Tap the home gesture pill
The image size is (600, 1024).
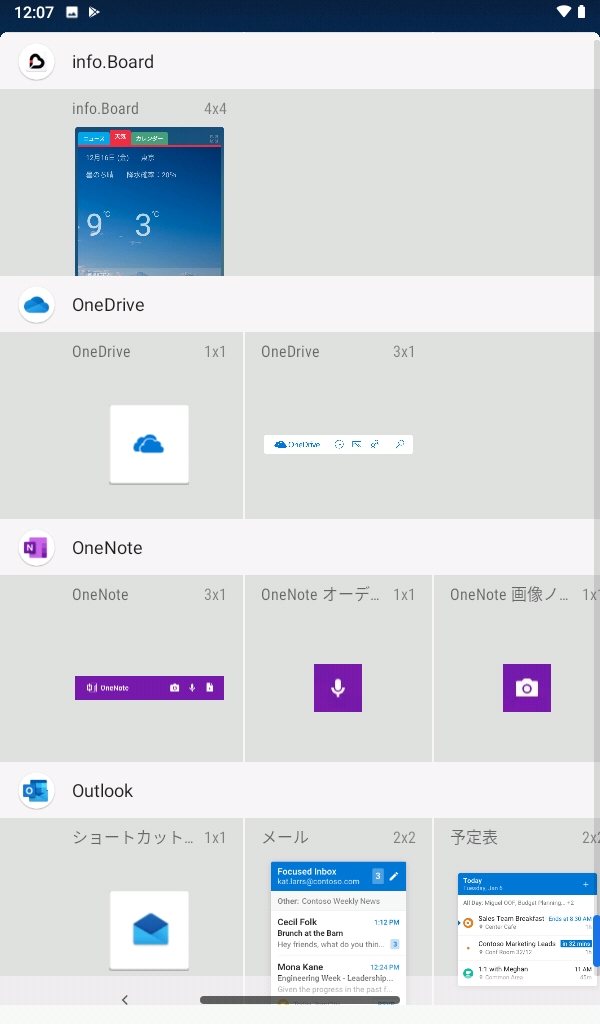pyautogui.click(x=300, y=1000)
